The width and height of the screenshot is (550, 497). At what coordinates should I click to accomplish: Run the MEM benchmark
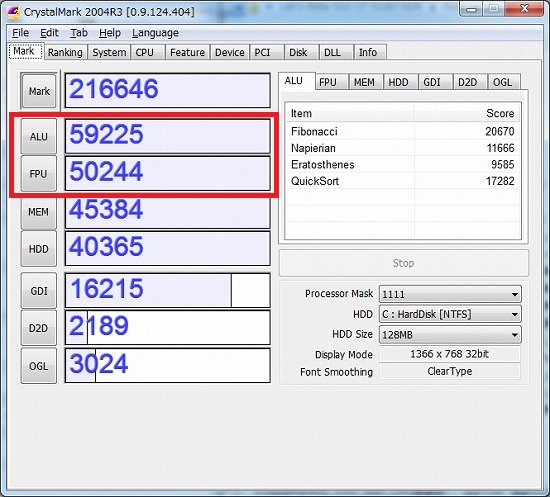(x=39, y=212)
